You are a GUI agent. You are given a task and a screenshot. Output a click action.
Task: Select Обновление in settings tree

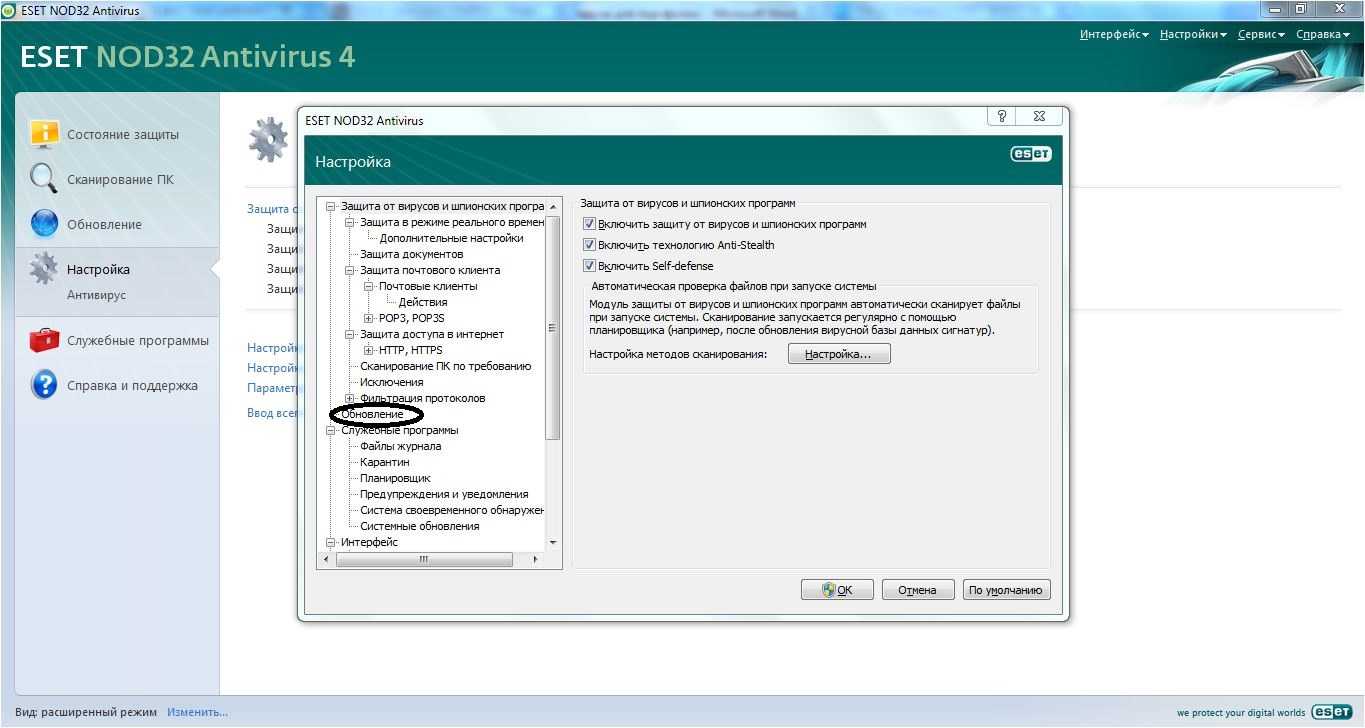(x=372, y=414)
